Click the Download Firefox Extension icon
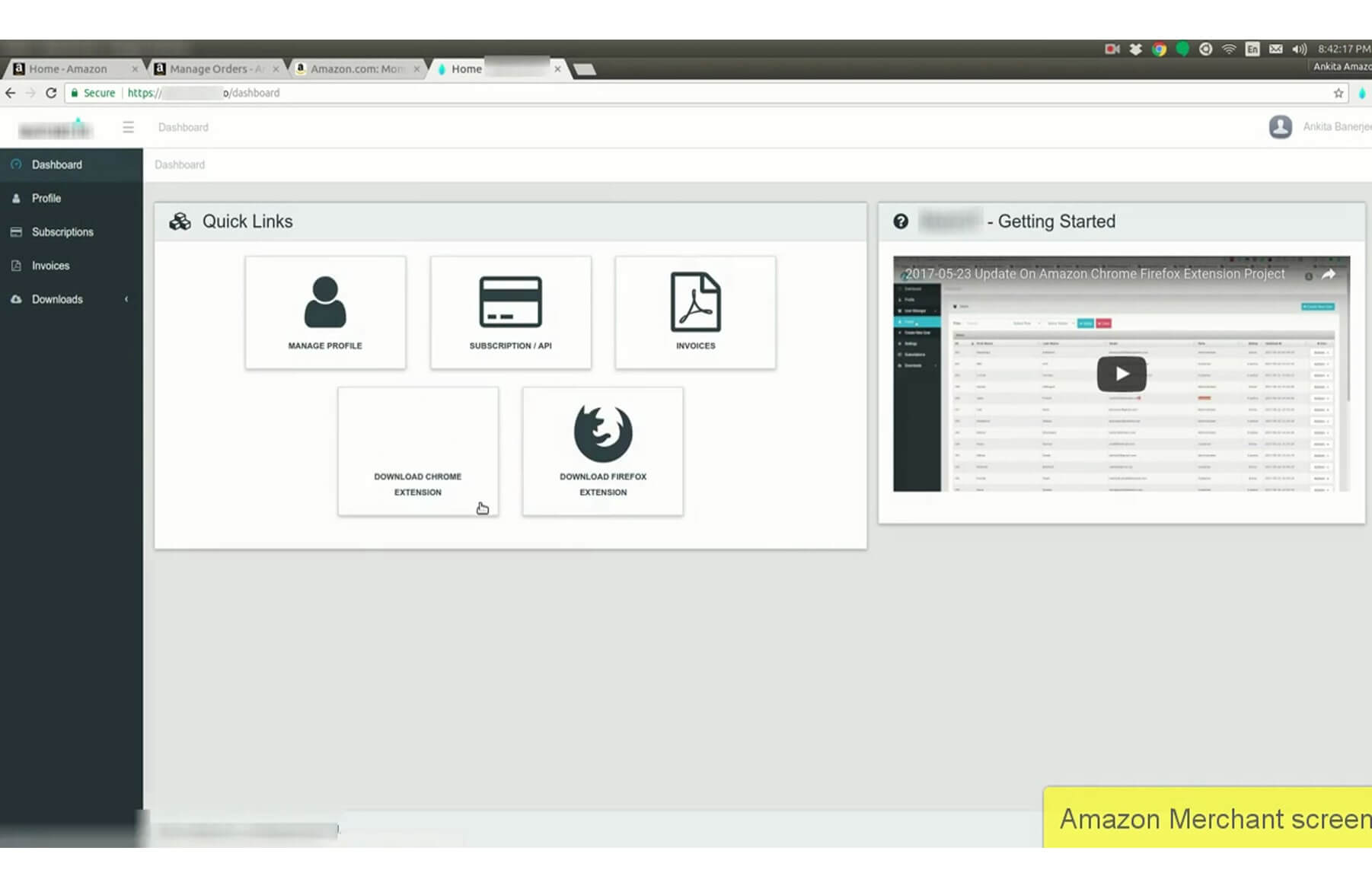Screen dimensions: 1372x889 pos(603,432)
